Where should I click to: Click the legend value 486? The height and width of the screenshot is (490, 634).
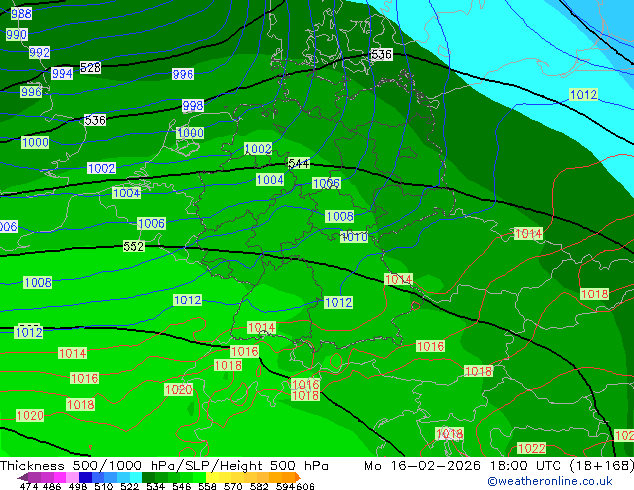(52, 486)
